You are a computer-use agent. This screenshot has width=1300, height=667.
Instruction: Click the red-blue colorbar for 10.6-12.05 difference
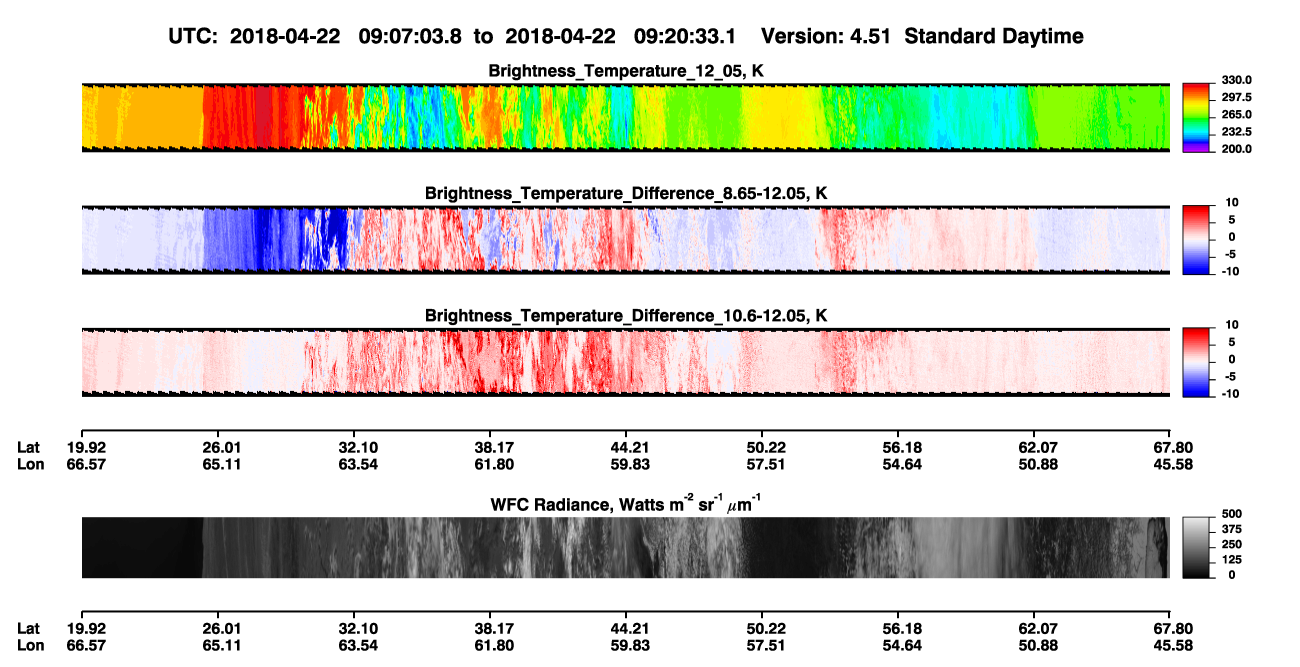point(1197,362)
